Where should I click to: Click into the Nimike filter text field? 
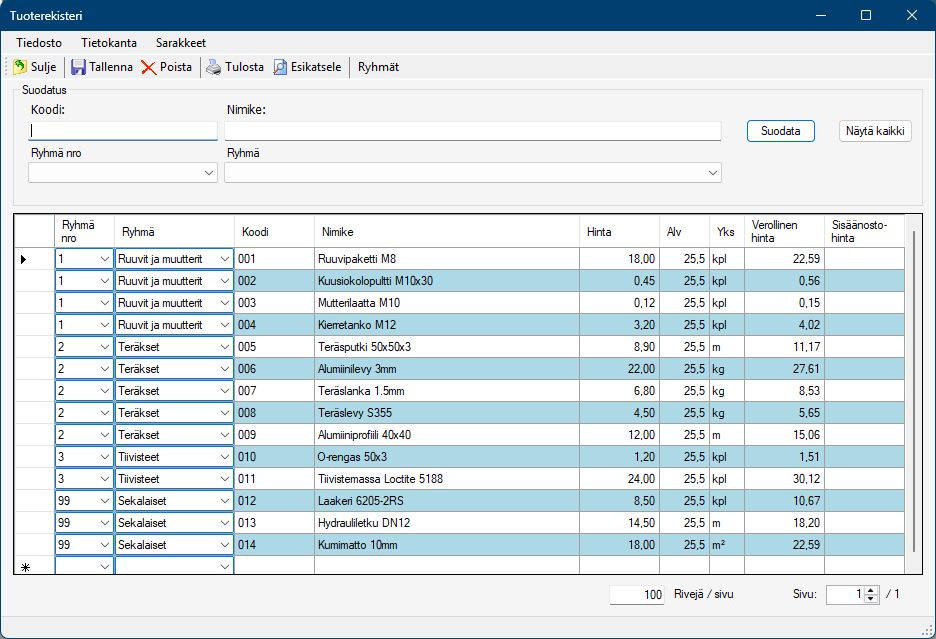pos(472,131)
